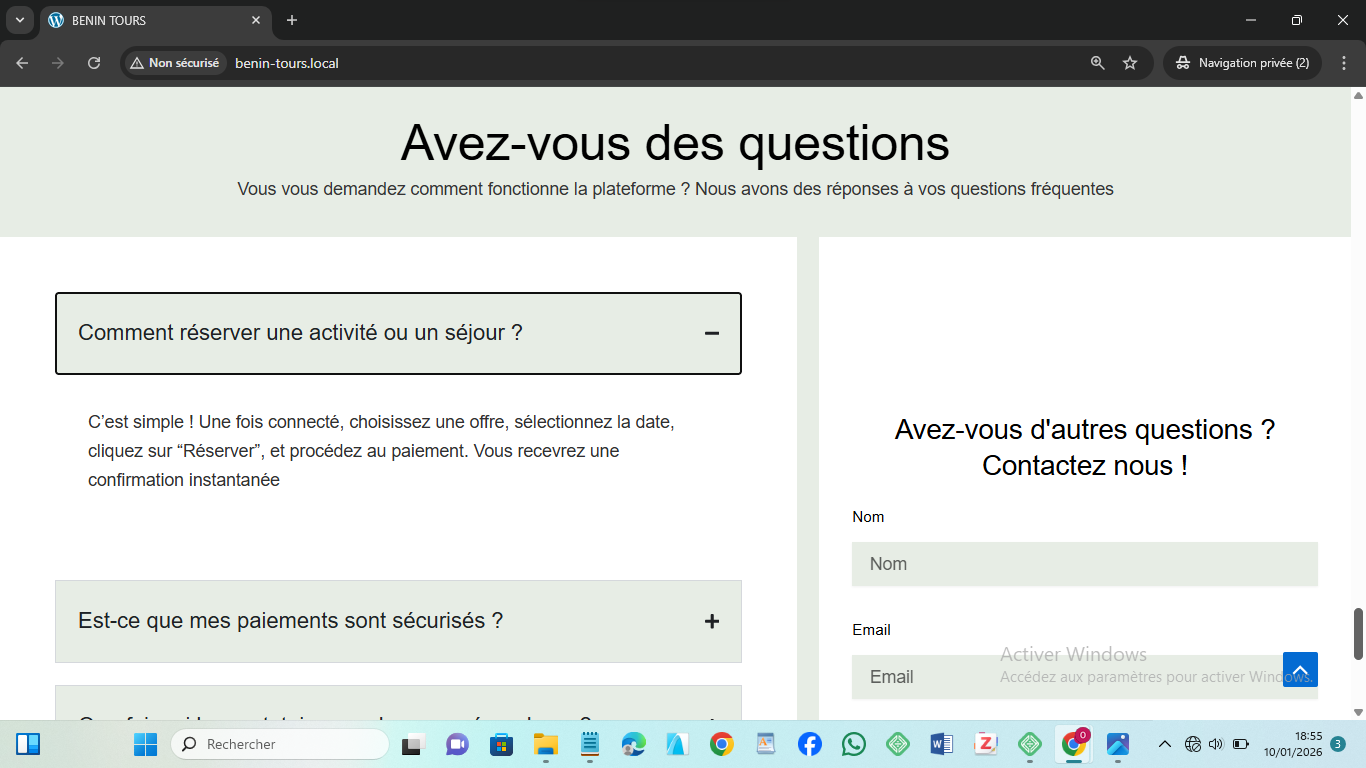Bookmark this page with the star icon
This screenshot has width=1366, height=768.
1130,63
